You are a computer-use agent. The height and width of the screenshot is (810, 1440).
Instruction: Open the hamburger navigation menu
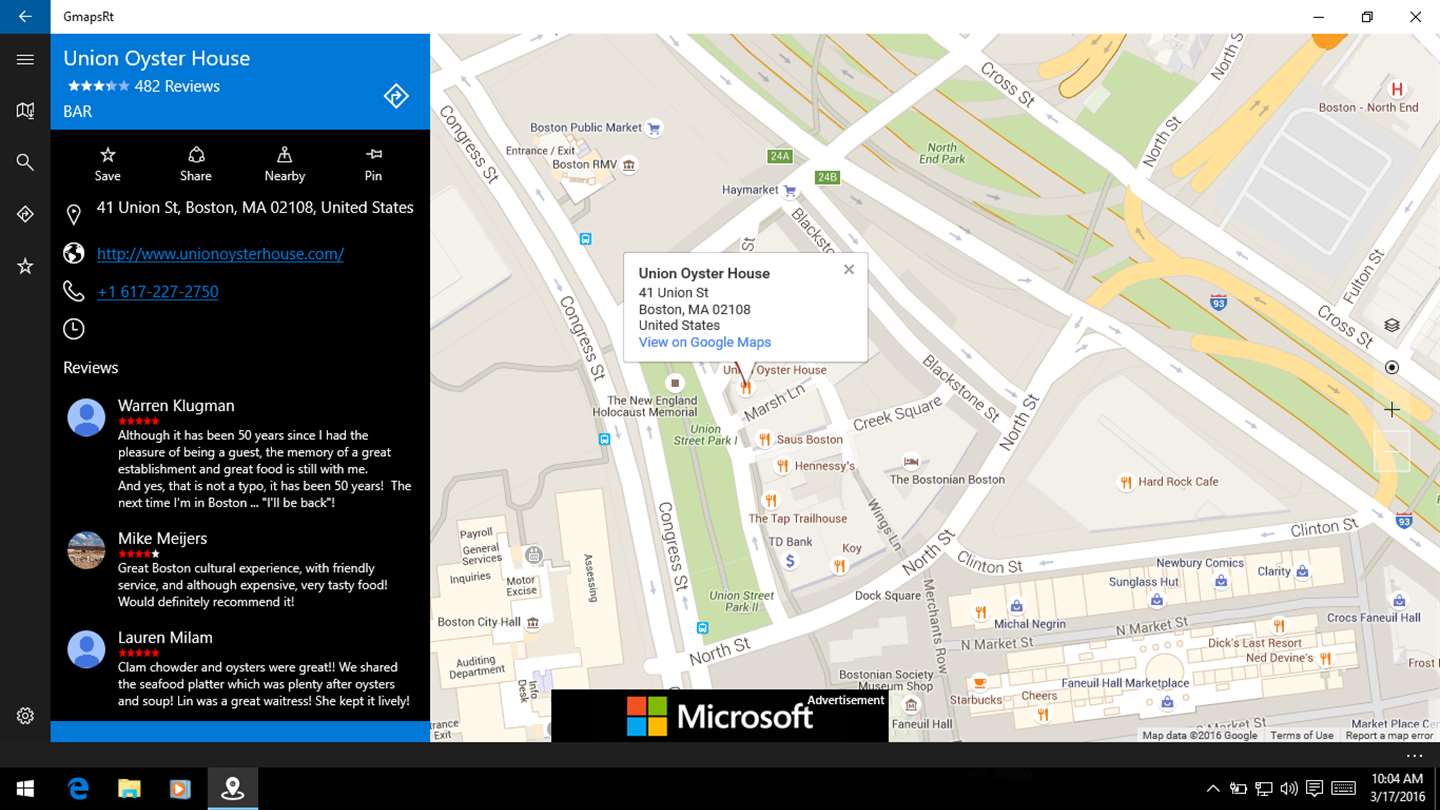[x=25, y=60]
